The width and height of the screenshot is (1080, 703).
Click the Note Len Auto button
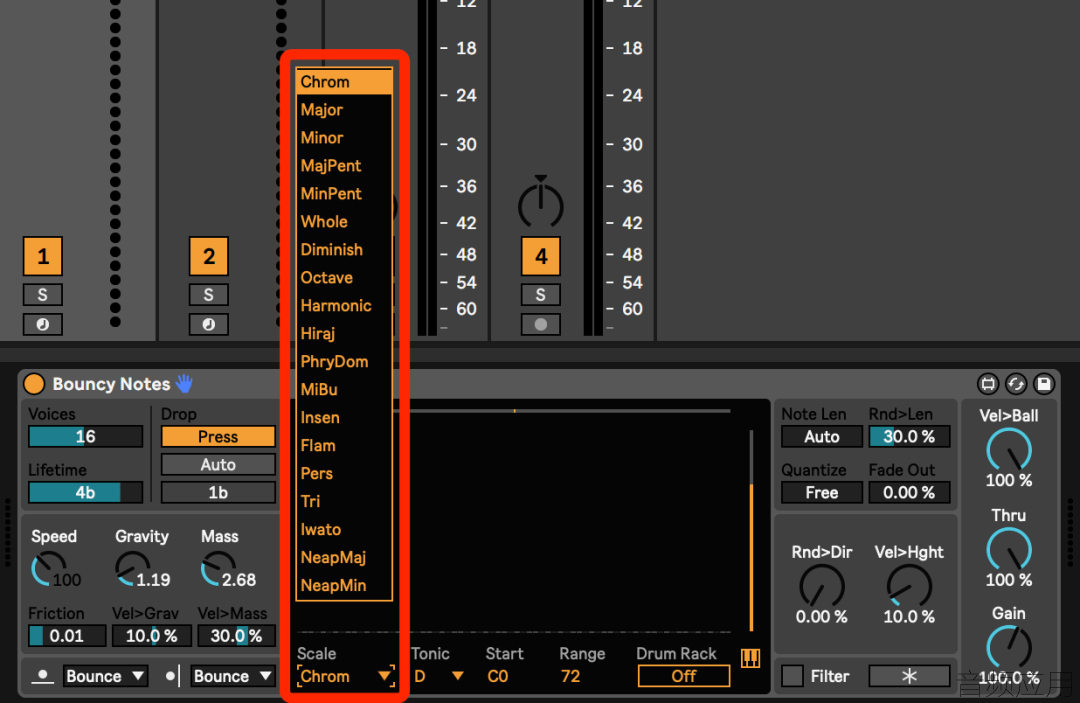[822, 437]
